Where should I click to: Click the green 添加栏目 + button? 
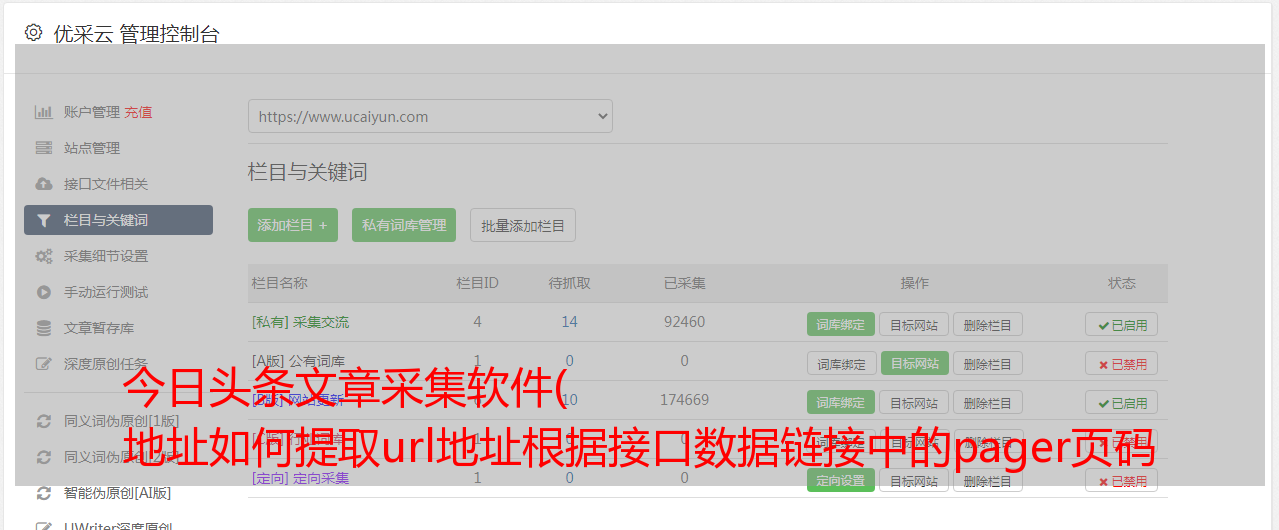tap(293, 225)
